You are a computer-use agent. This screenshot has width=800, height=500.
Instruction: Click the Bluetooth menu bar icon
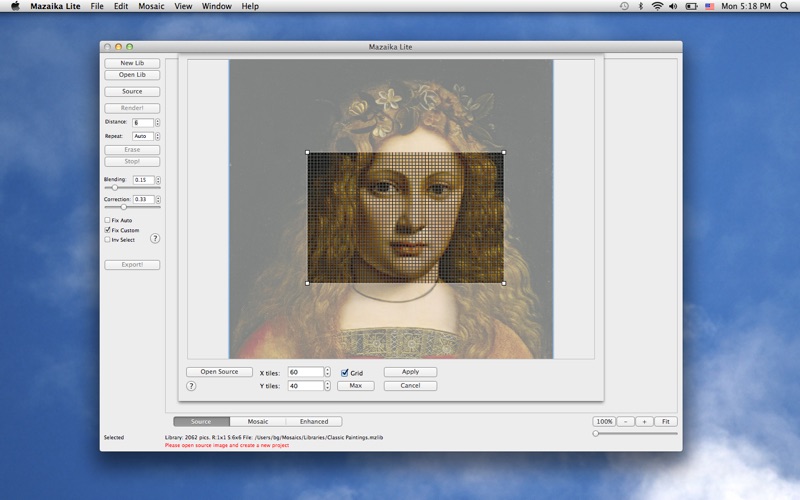coord(641,6)
